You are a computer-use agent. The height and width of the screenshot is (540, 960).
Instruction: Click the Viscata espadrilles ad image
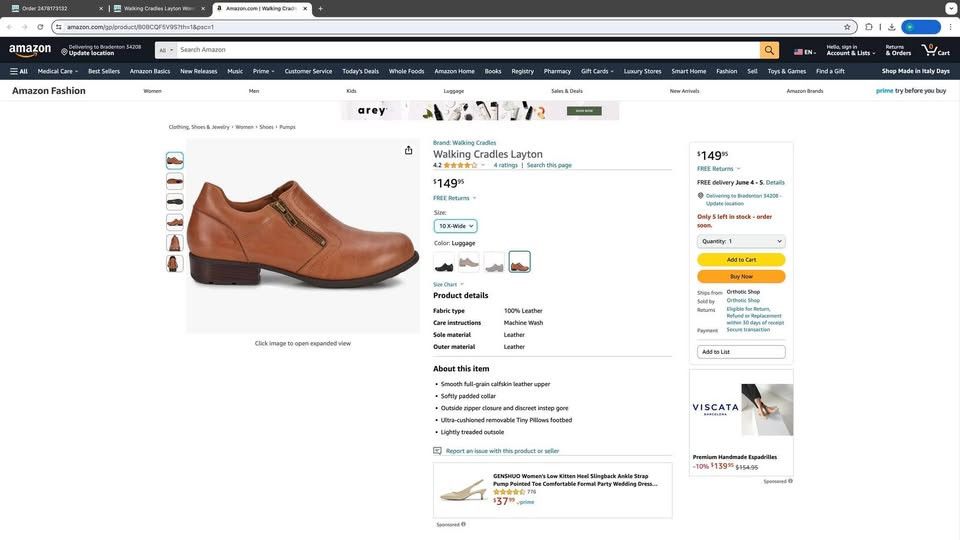coord(767,410)
